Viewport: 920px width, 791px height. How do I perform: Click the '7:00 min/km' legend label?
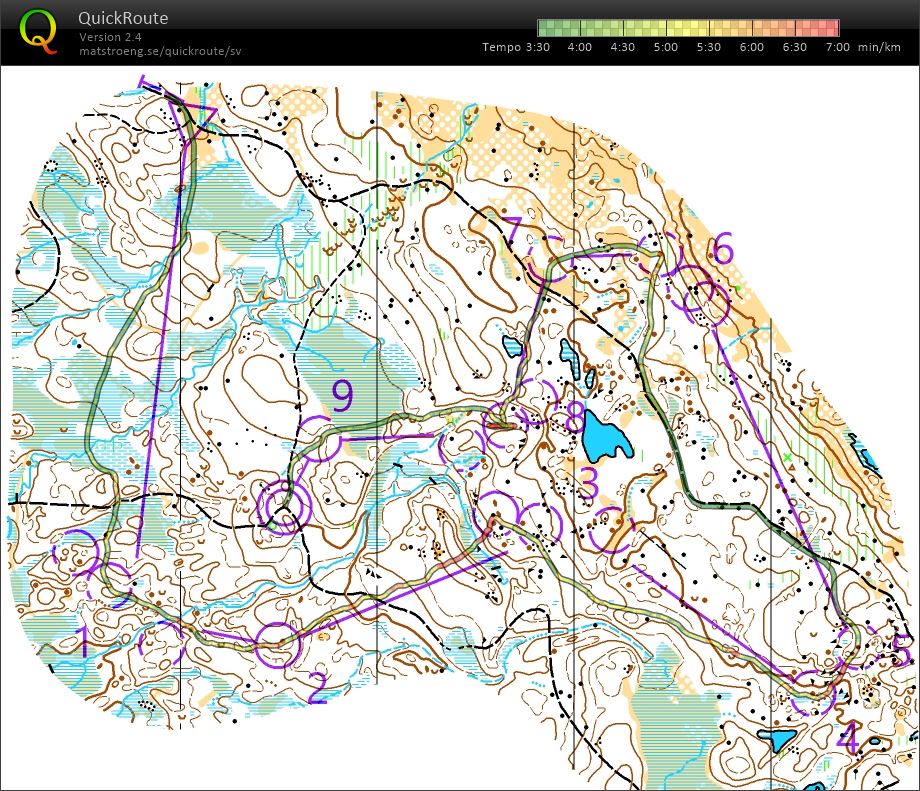click(863, 47)
